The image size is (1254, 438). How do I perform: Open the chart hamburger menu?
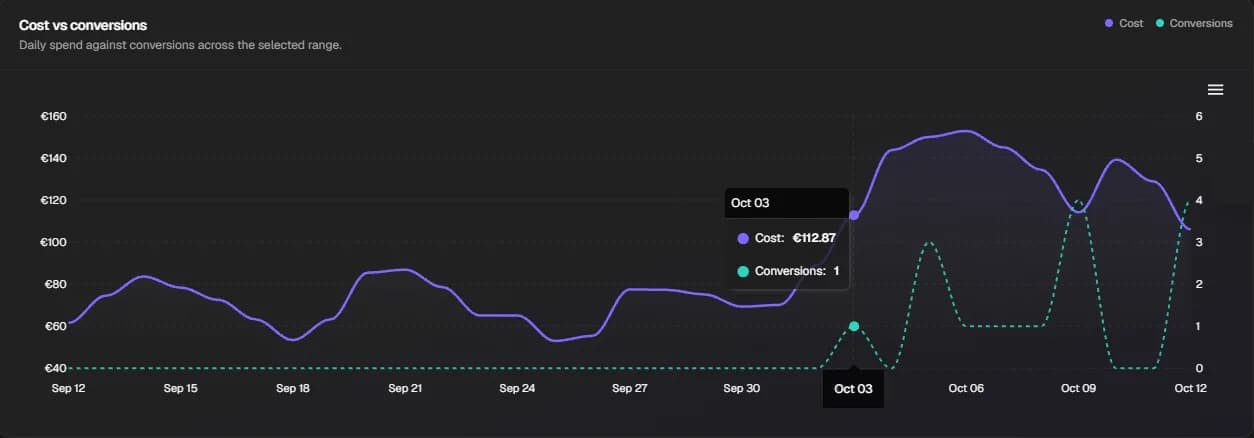point(1215,90)
